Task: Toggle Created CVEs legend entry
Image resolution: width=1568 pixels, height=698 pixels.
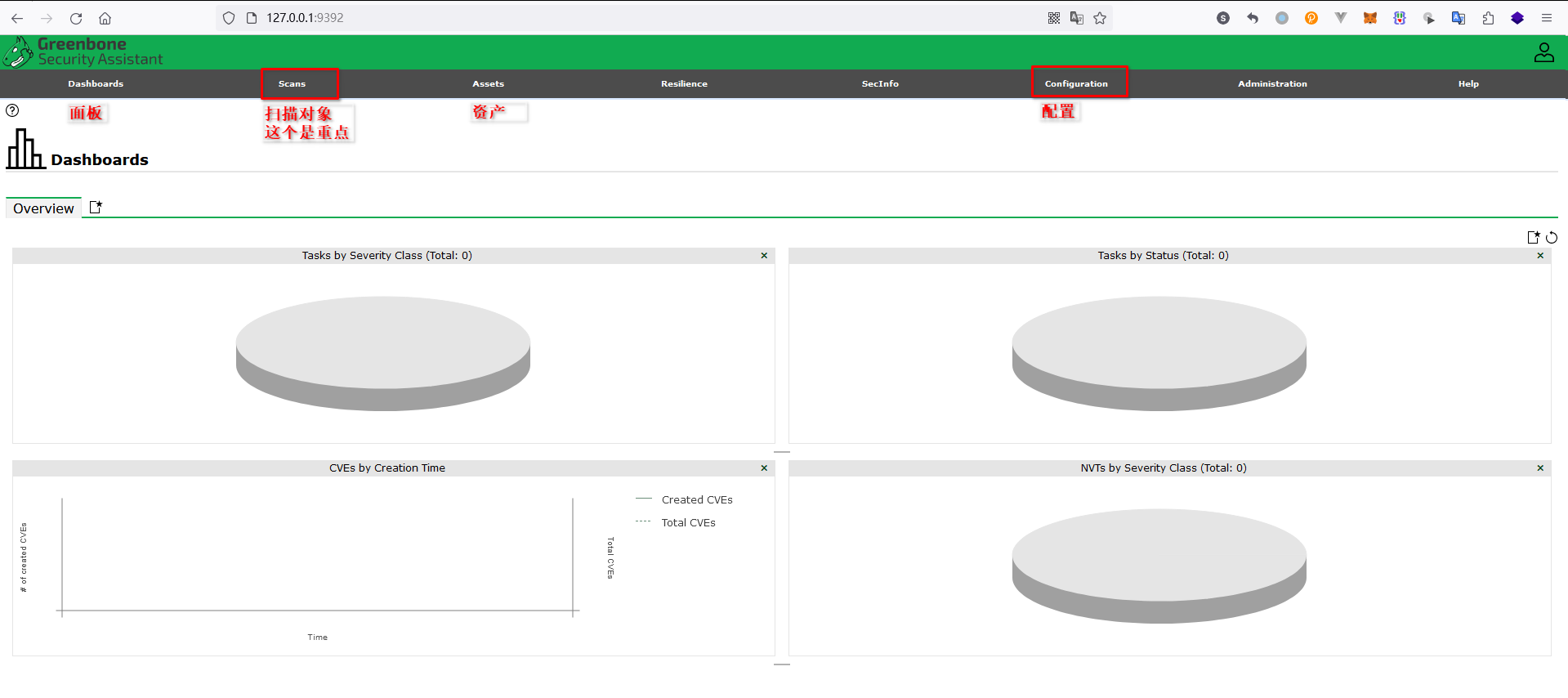Action: [x=696, y=499]
